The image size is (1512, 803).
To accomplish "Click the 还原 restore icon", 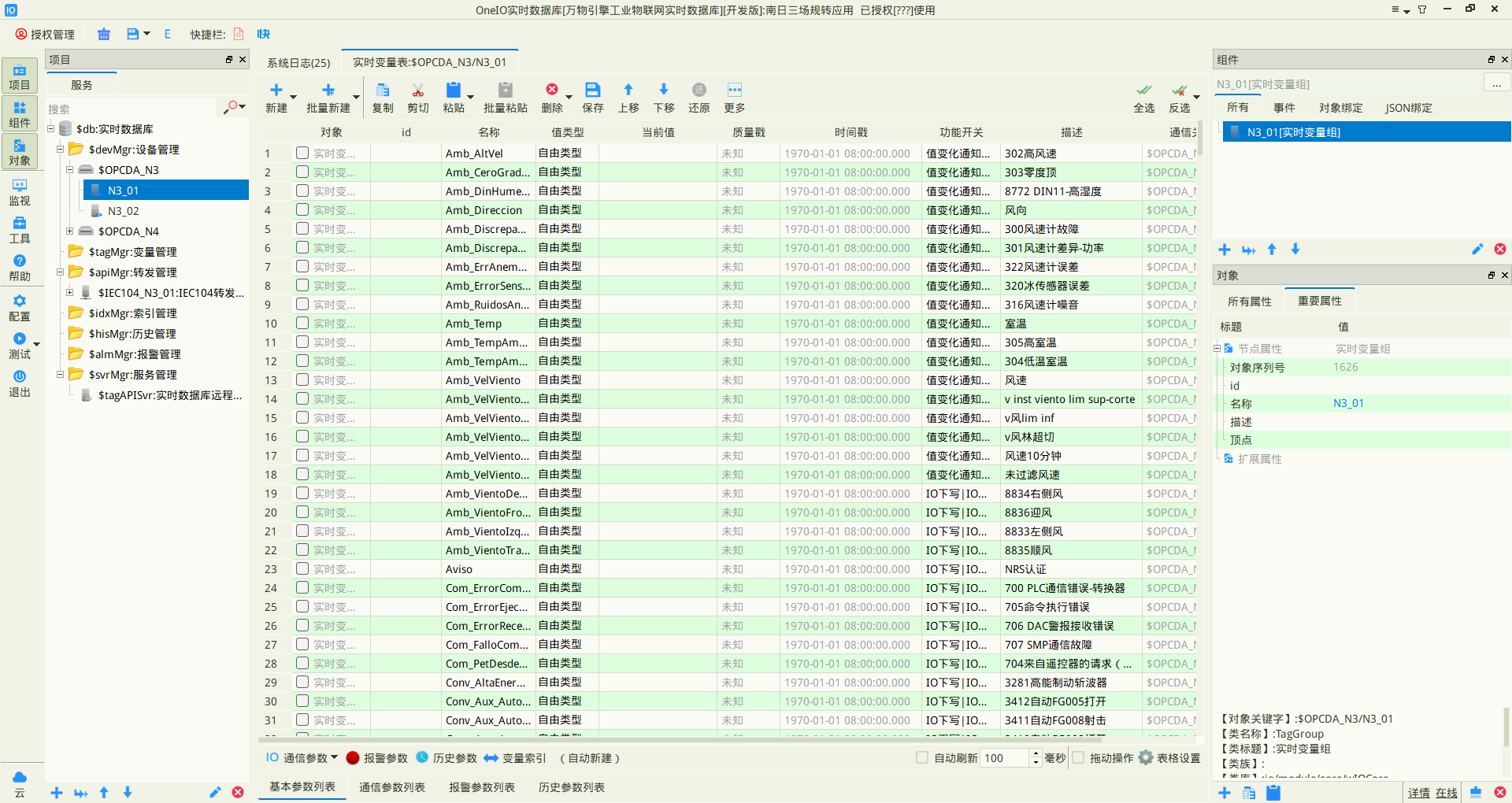I will [x=699, y=90].
